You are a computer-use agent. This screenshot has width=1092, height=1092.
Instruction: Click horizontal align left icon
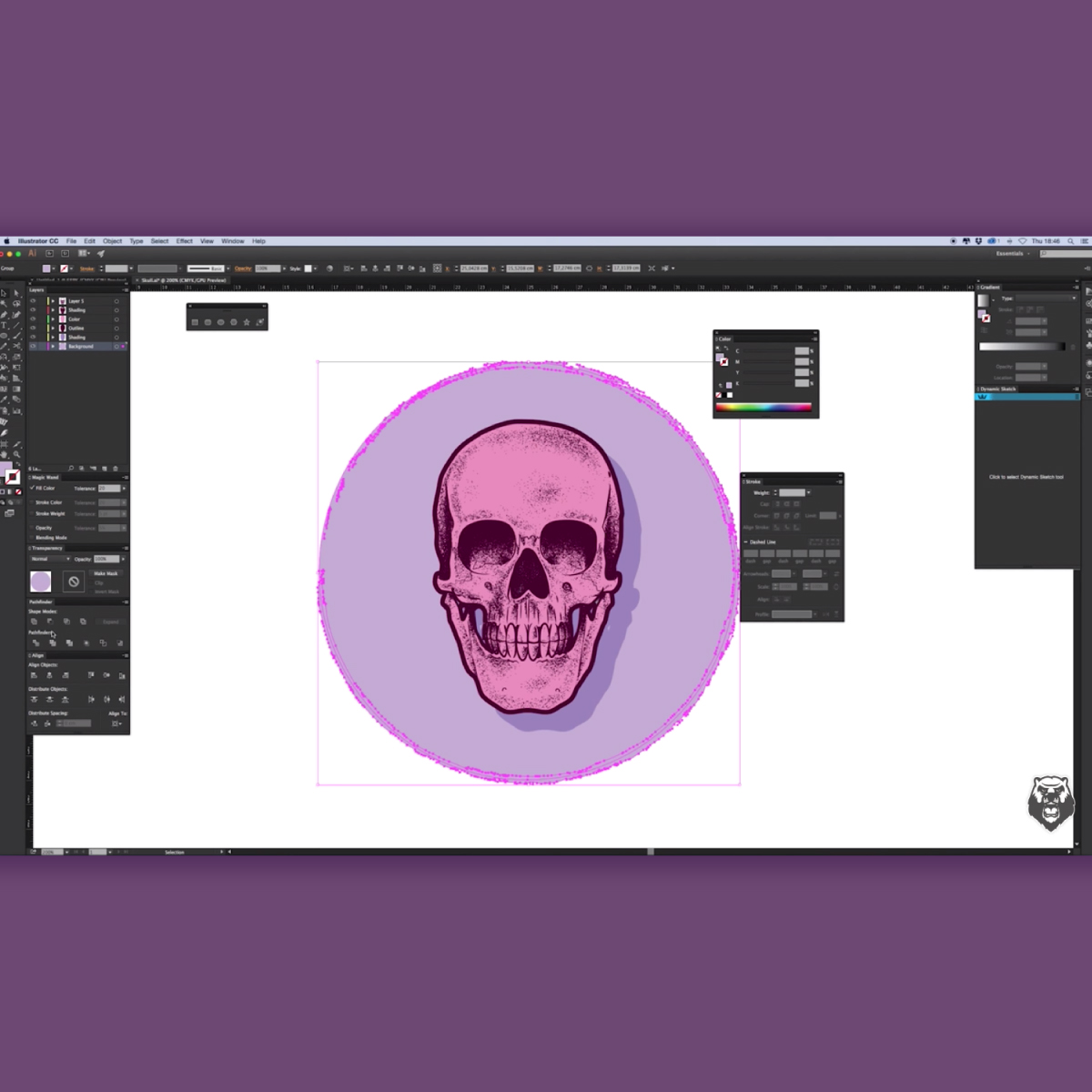pos(34,675)
